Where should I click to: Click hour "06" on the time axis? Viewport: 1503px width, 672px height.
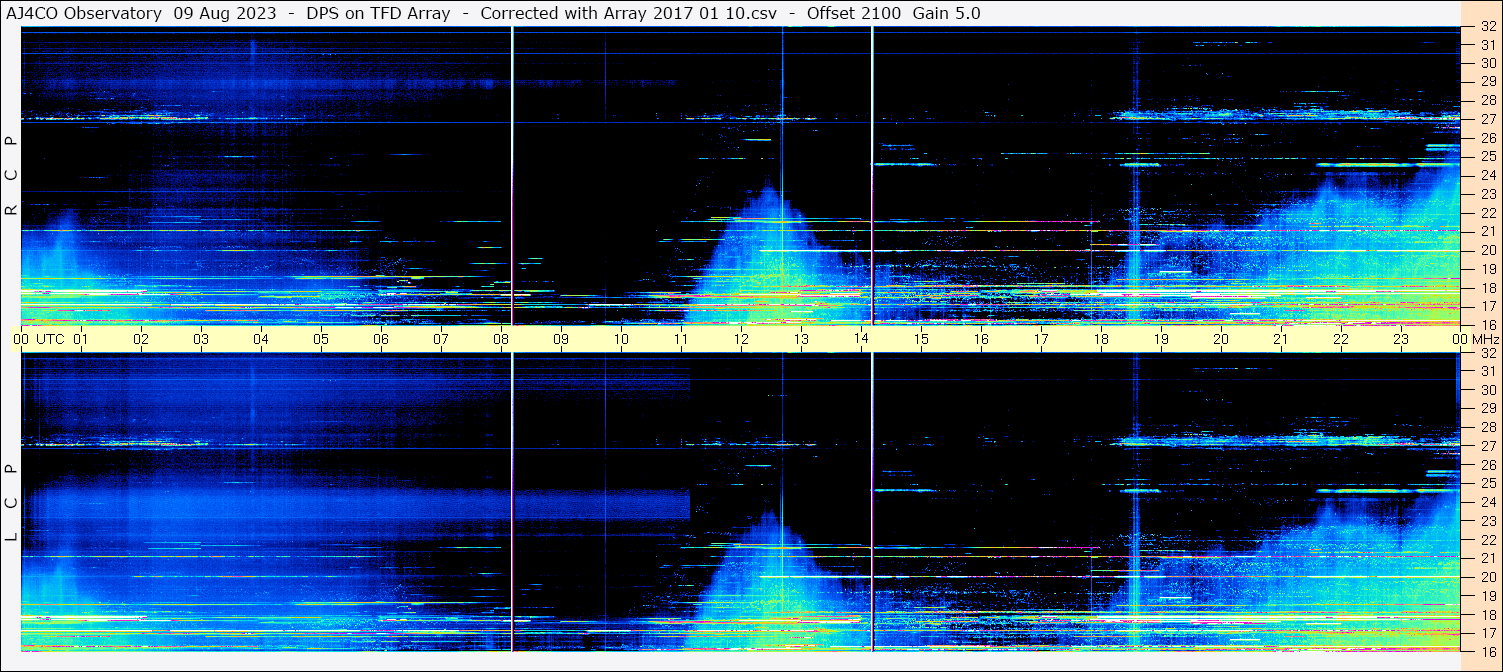tap(381, 339)
